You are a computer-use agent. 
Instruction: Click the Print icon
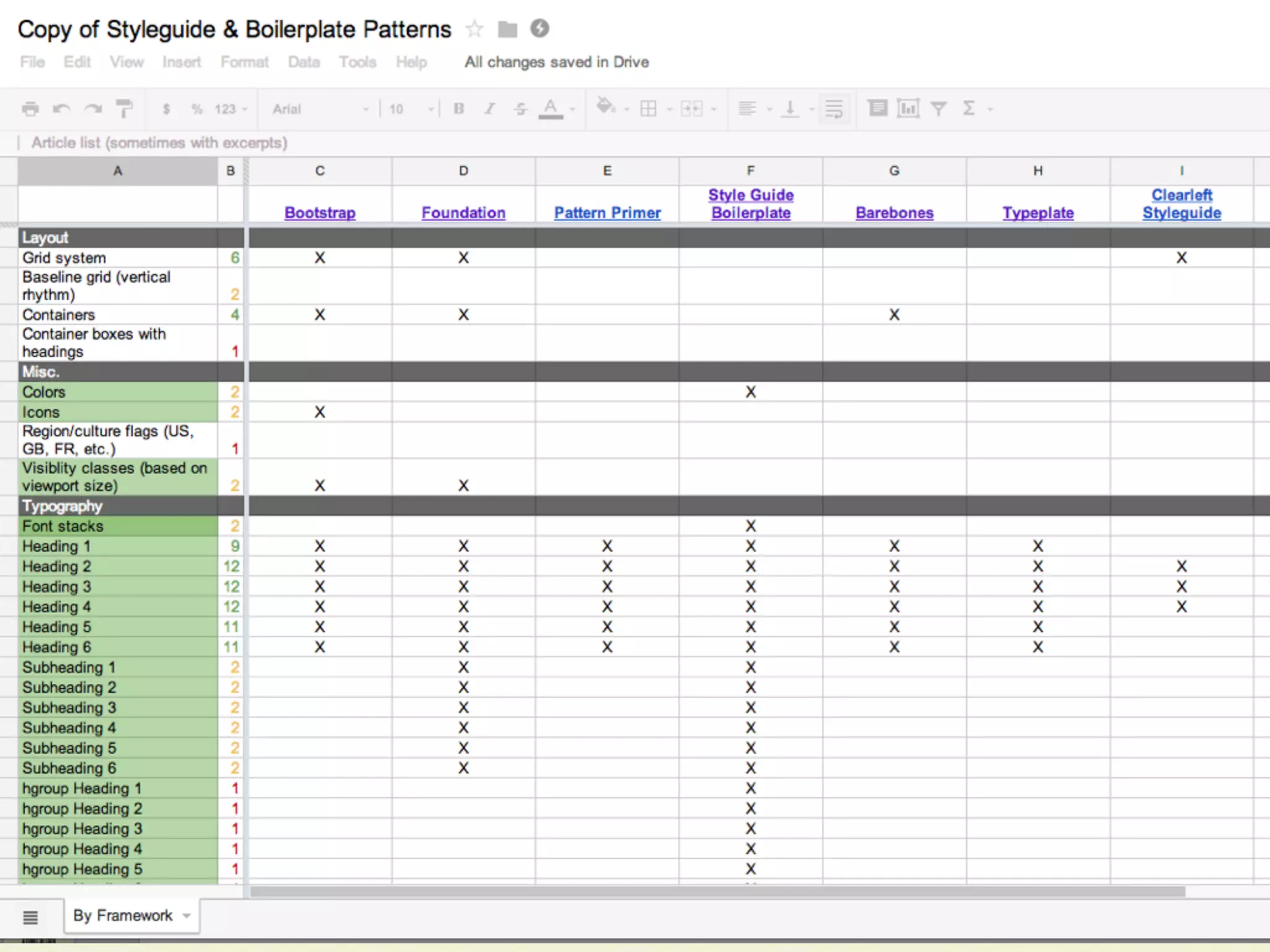tap(30, 109)
